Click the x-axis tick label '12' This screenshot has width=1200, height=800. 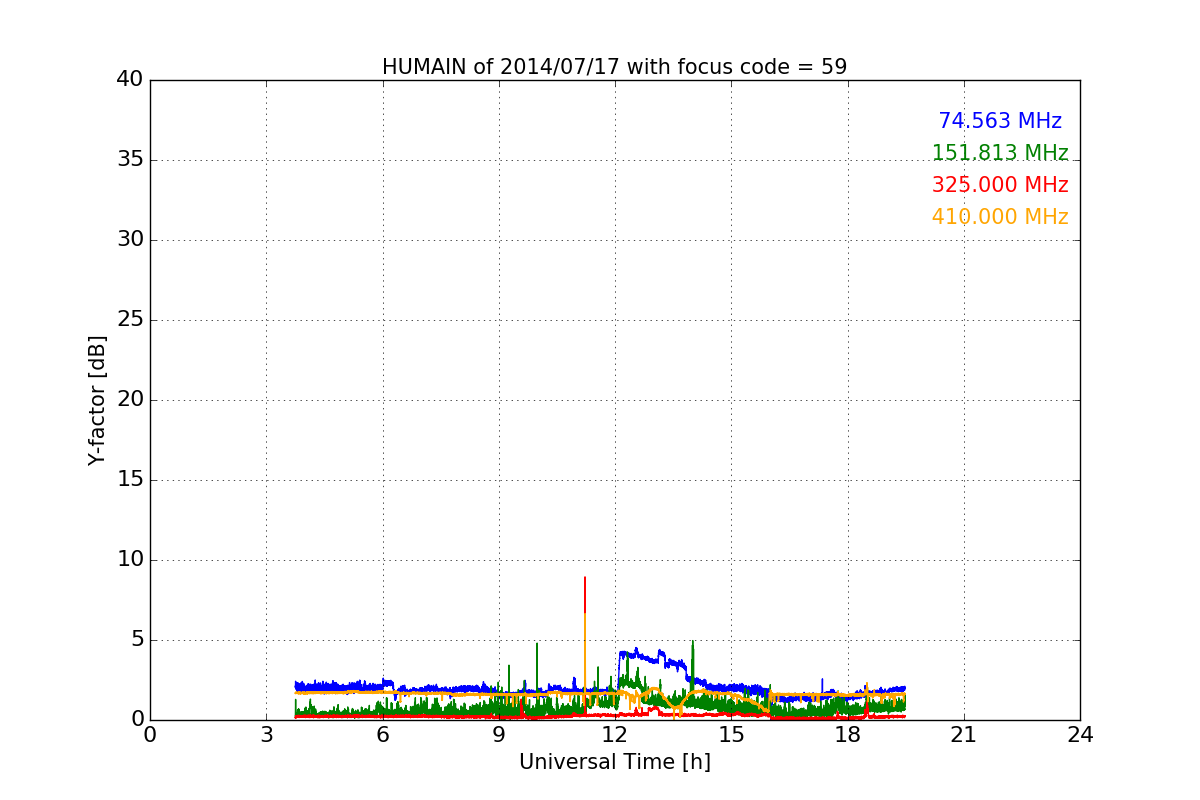(x=615, y=735)
